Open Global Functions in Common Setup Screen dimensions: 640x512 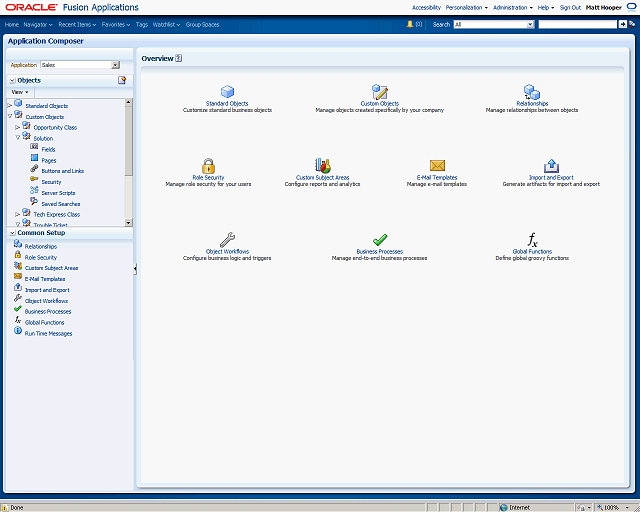44,323
